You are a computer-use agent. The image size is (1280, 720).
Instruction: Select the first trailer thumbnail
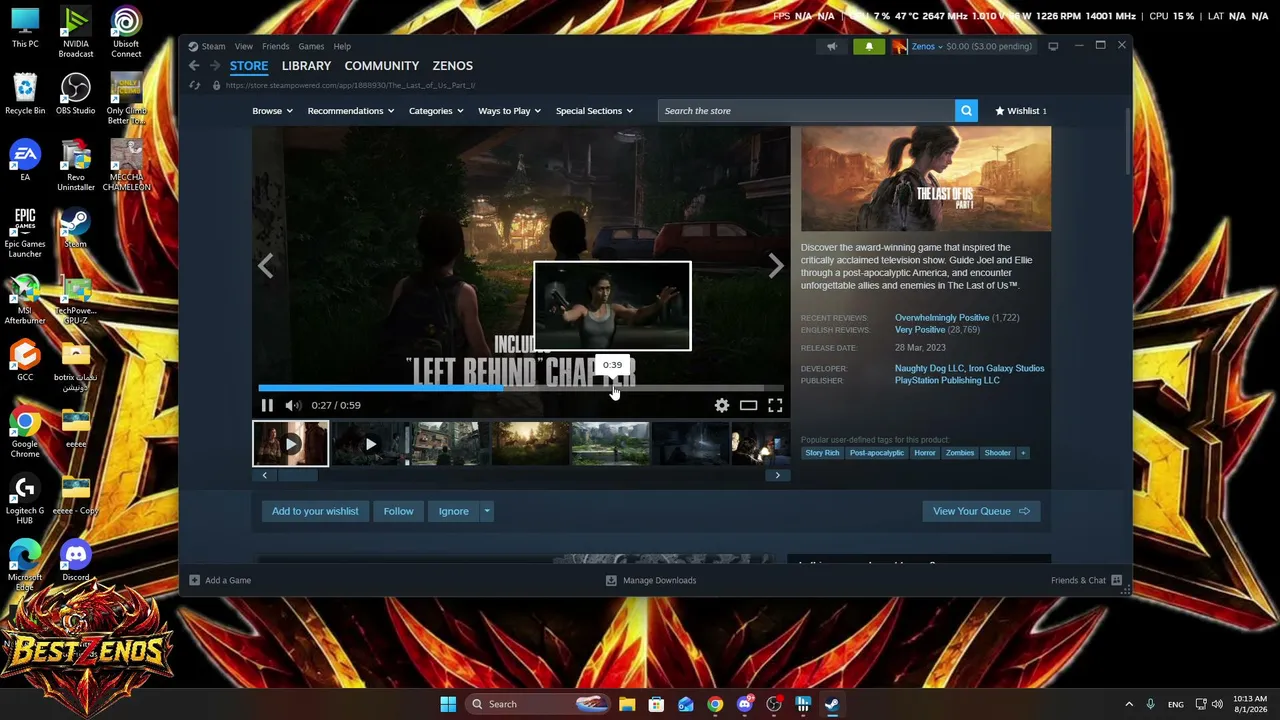[x=290, y=444]
